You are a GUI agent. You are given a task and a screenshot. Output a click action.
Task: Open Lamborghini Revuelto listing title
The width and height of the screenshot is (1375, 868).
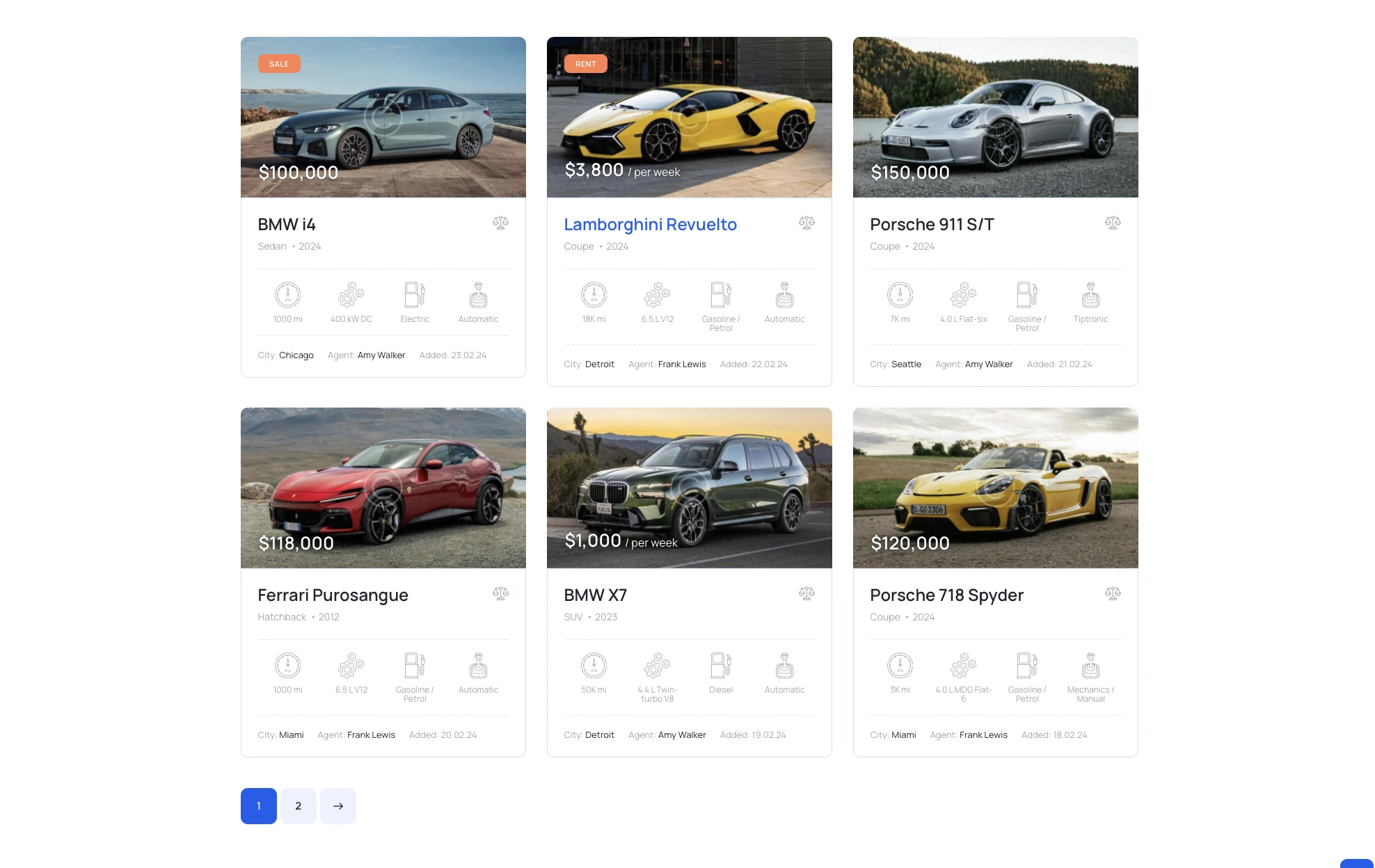[x=650, y=225]
